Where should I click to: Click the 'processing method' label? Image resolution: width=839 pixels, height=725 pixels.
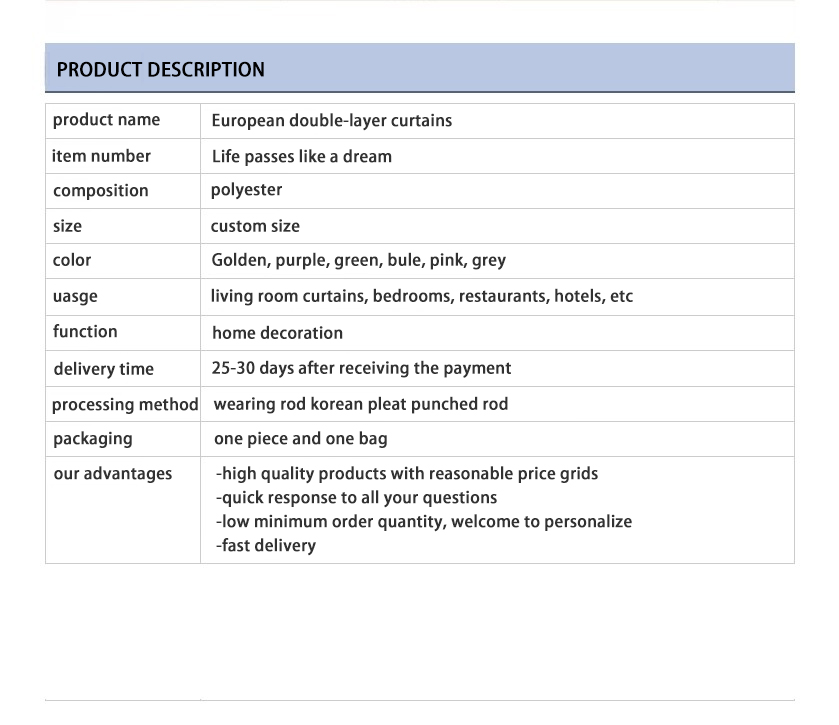[x=125, y=405]
